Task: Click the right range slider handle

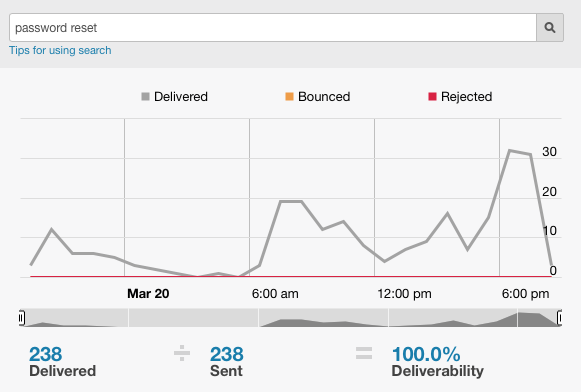Action: point(559,318)
